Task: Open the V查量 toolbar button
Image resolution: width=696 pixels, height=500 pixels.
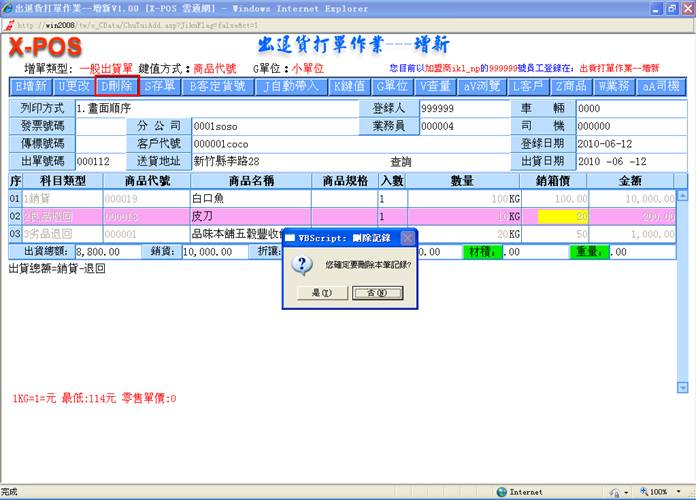Action: point(436,86)
